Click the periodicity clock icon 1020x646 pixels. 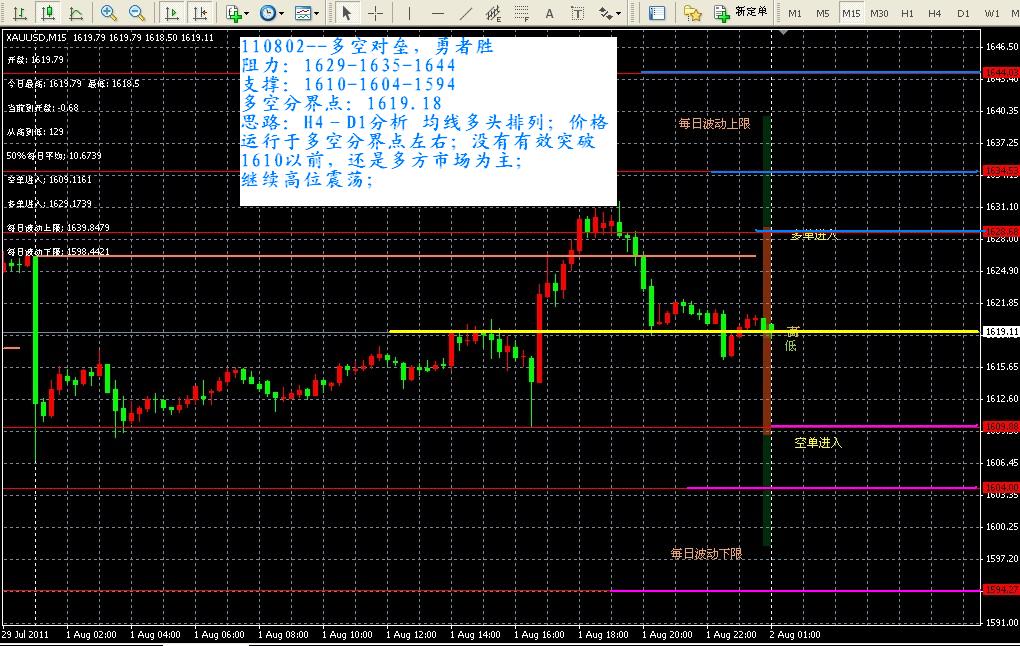pyautogui.click(x=267, y=12)
